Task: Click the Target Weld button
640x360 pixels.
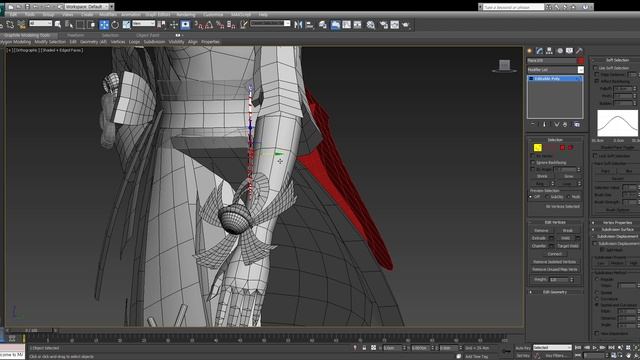Action: pos(568,246)
